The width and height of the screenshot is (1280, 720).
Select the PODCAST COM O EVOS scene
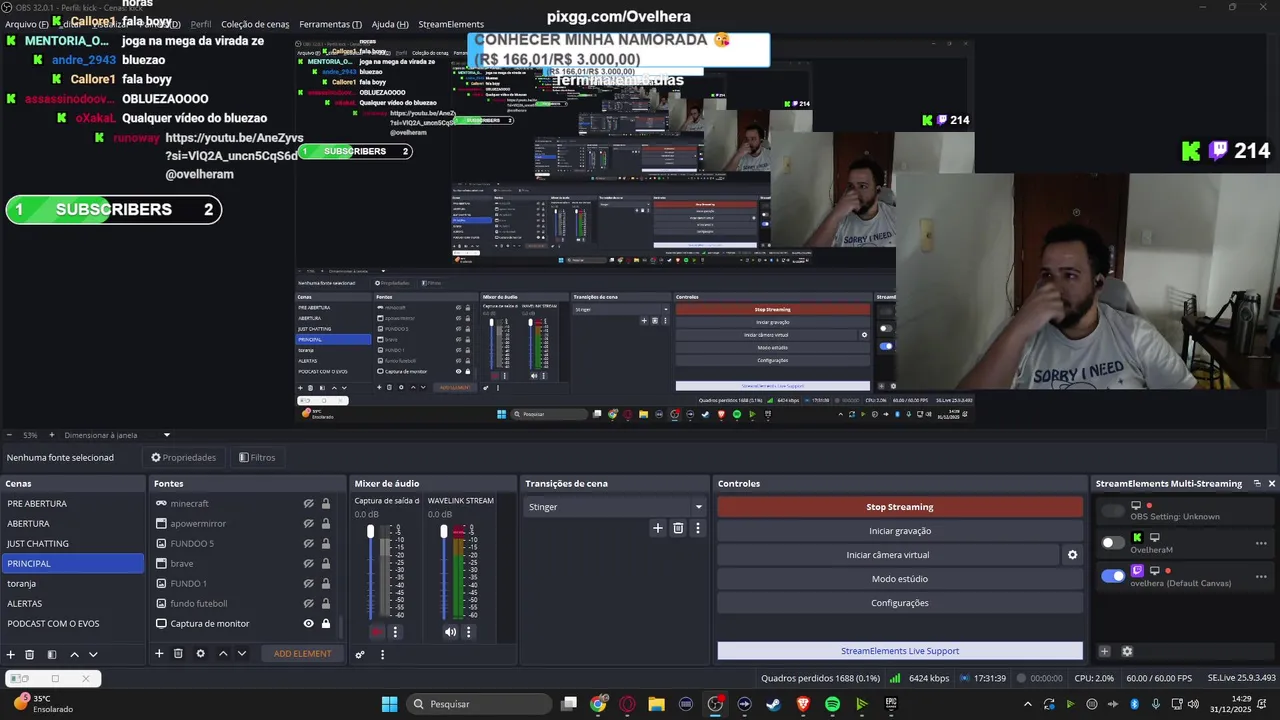coord(73,623)
